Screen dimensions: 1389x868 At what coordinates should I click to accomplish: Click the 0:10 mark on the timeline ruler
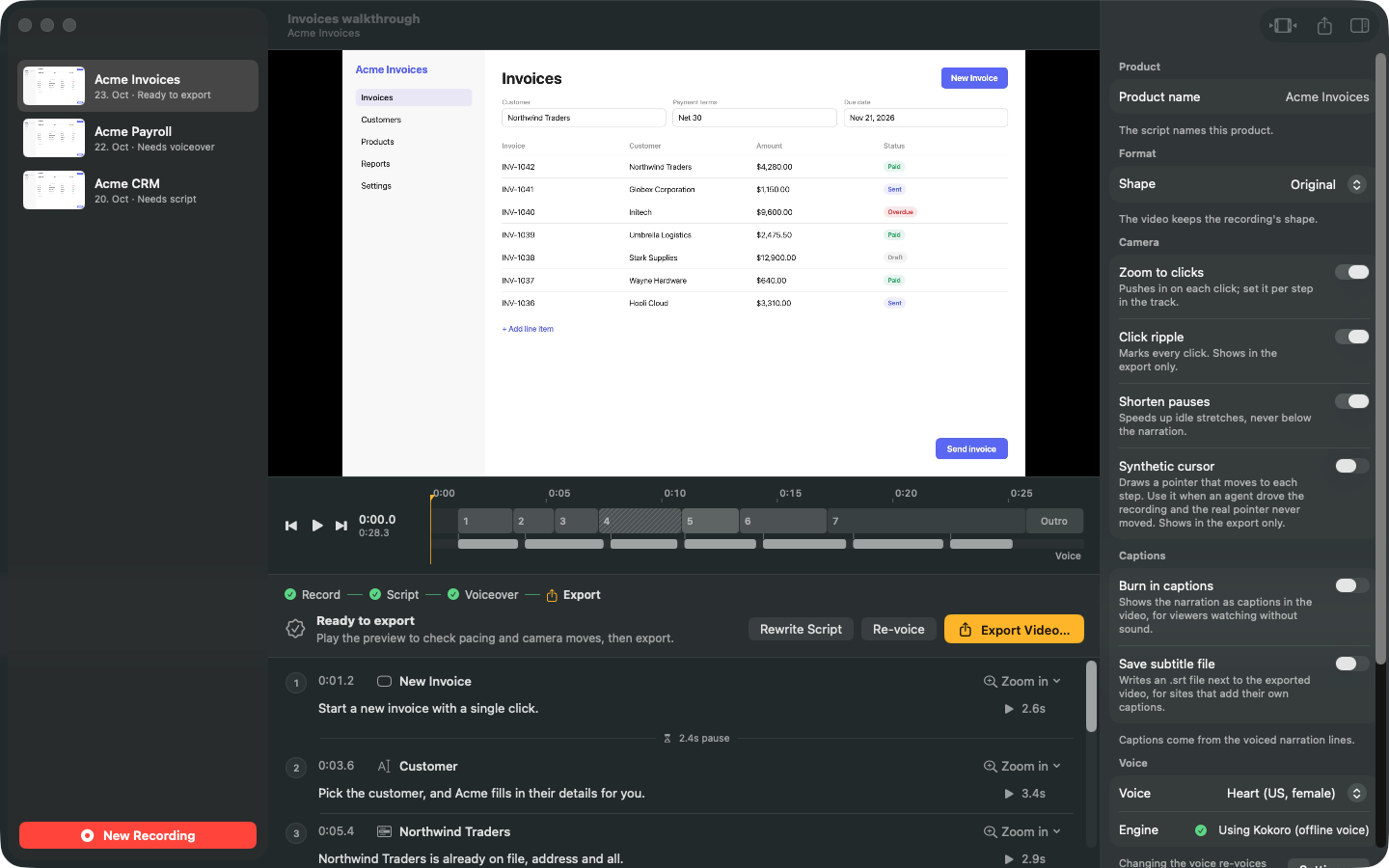tap(674, 493)
